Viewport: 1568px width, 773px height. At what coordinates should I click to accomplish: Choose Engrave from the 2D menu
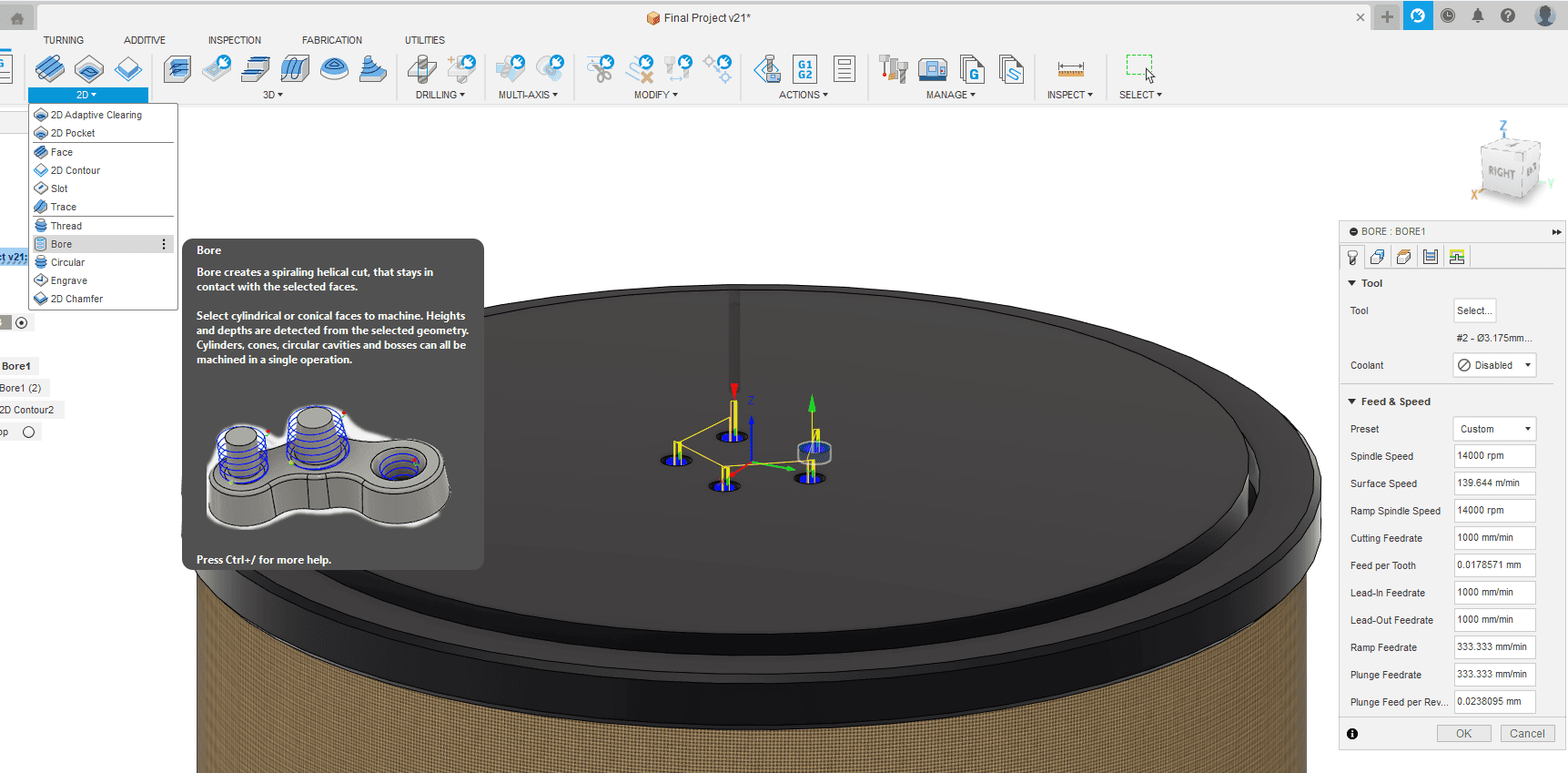click(103, 280)
